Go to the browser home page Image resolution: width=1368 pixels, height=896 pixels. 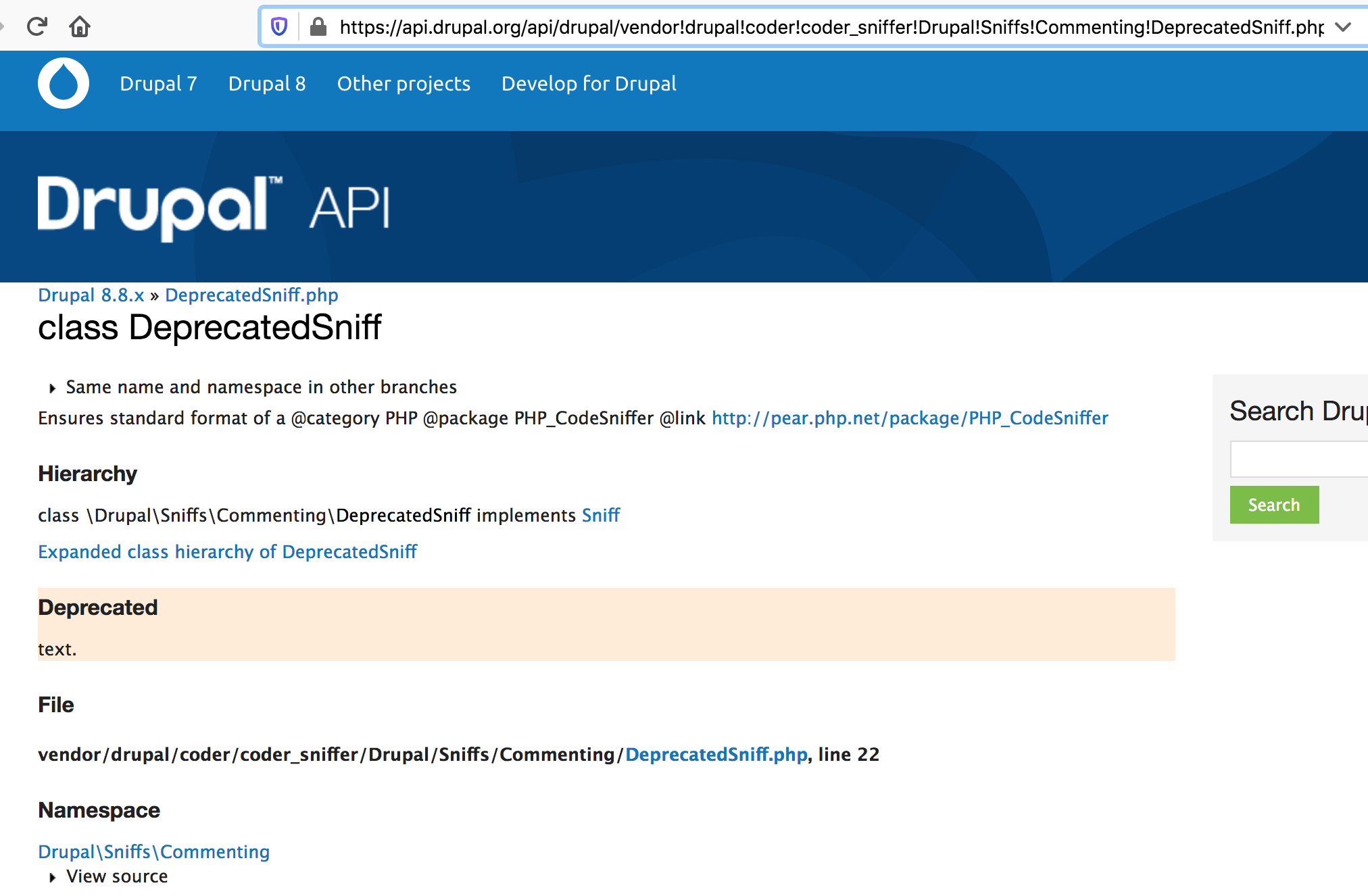pos(80,26)
